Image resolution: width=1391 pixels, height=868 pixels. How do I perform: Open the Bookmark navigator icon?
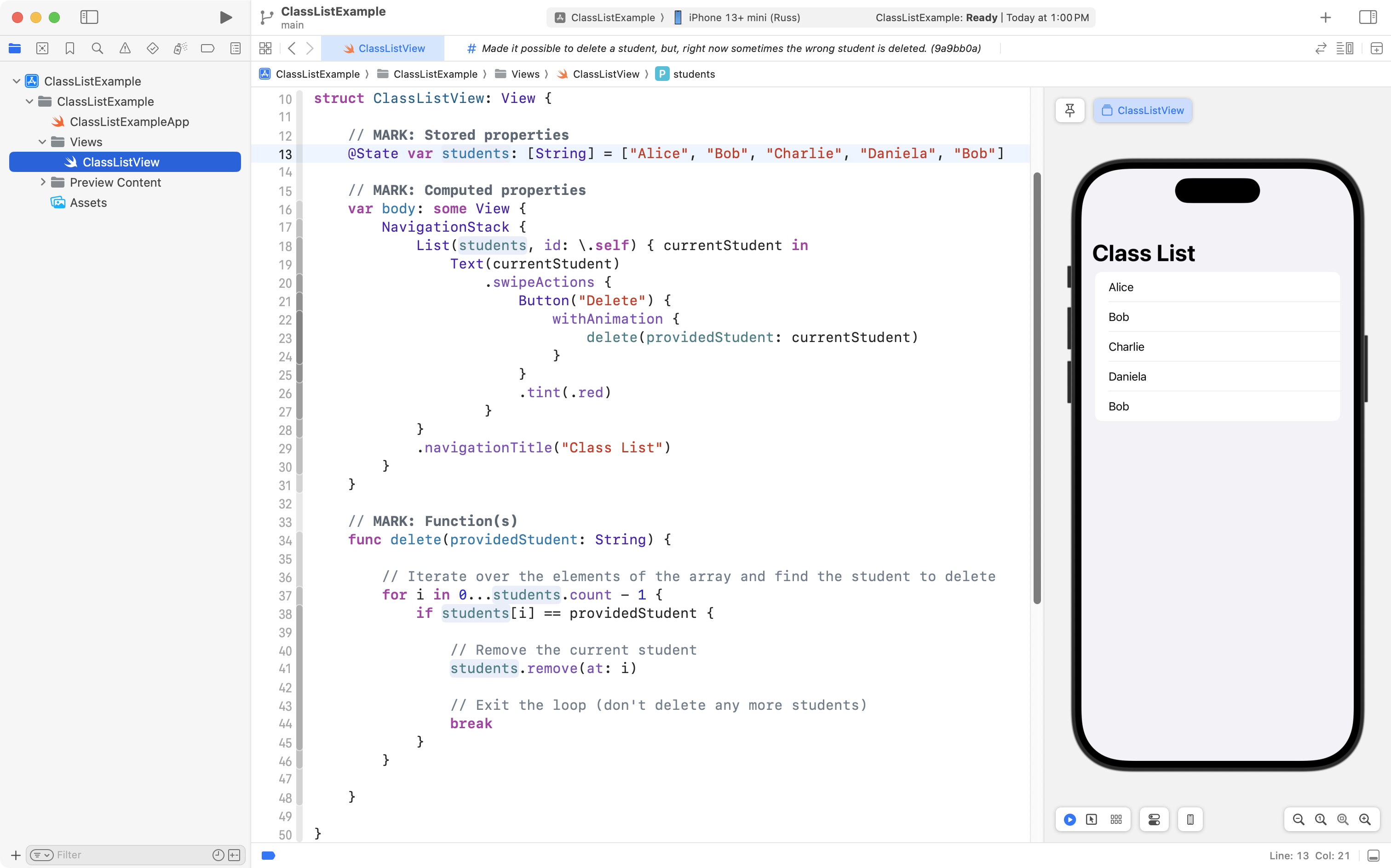click(69, 48)
